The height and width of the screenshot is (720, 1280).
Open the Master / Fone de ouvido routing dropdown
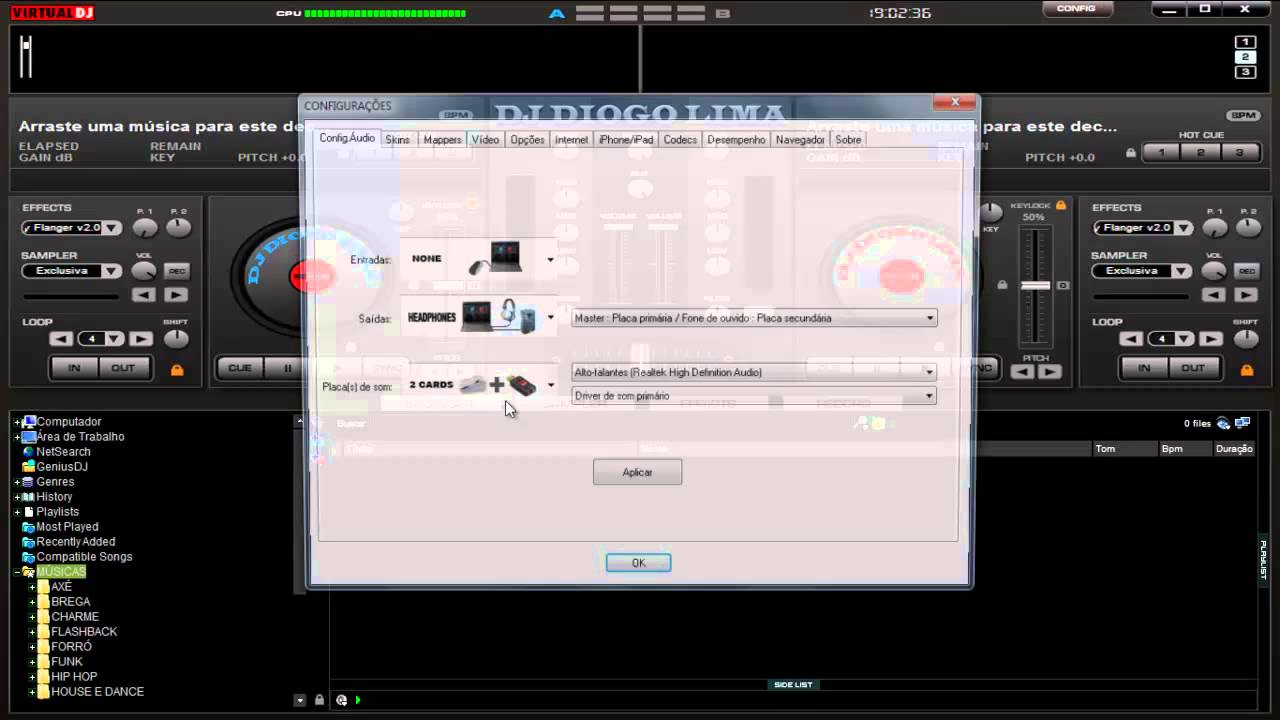coord(754,318)
